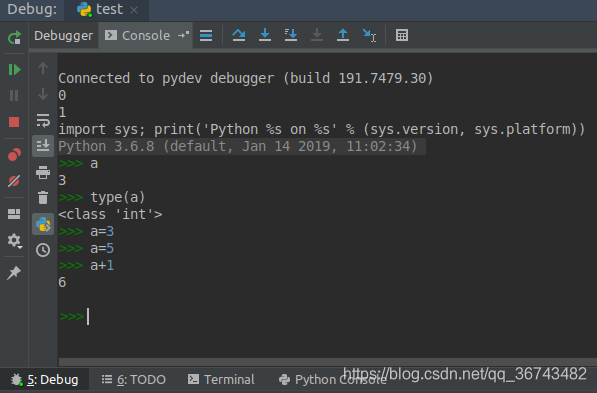Open debugger settings gear

(x=14, y=241)
